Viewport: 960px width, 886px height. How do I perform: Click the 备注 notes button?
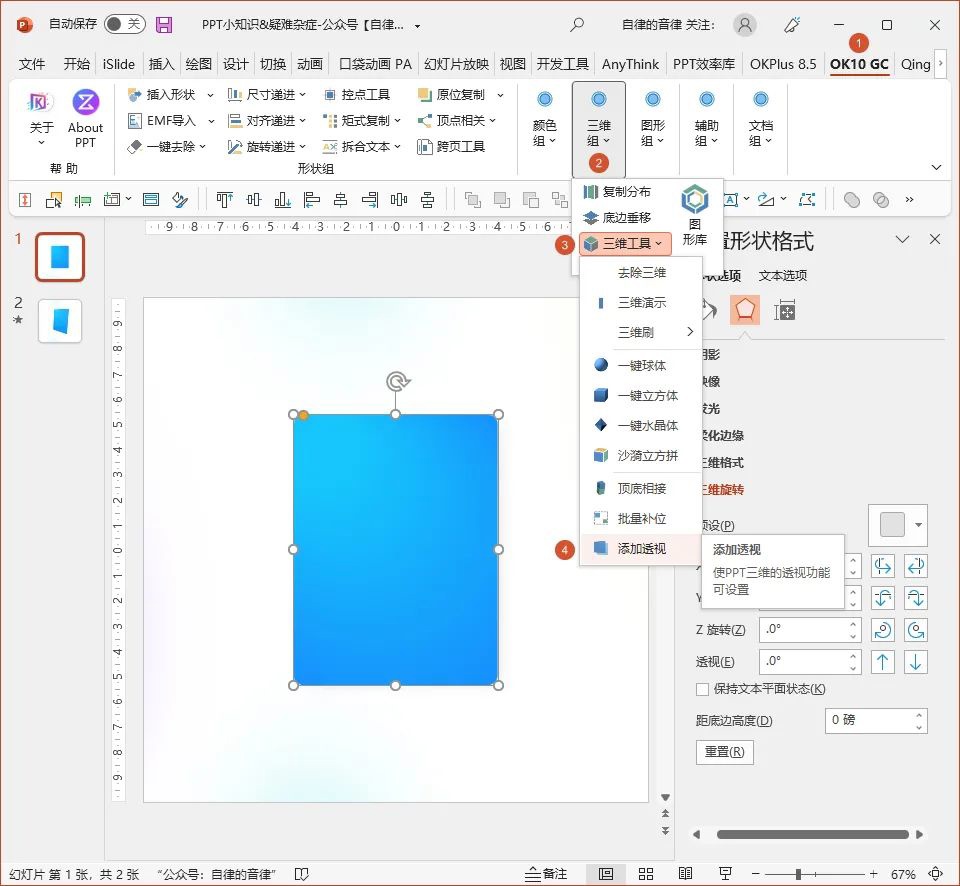[545, 874]
